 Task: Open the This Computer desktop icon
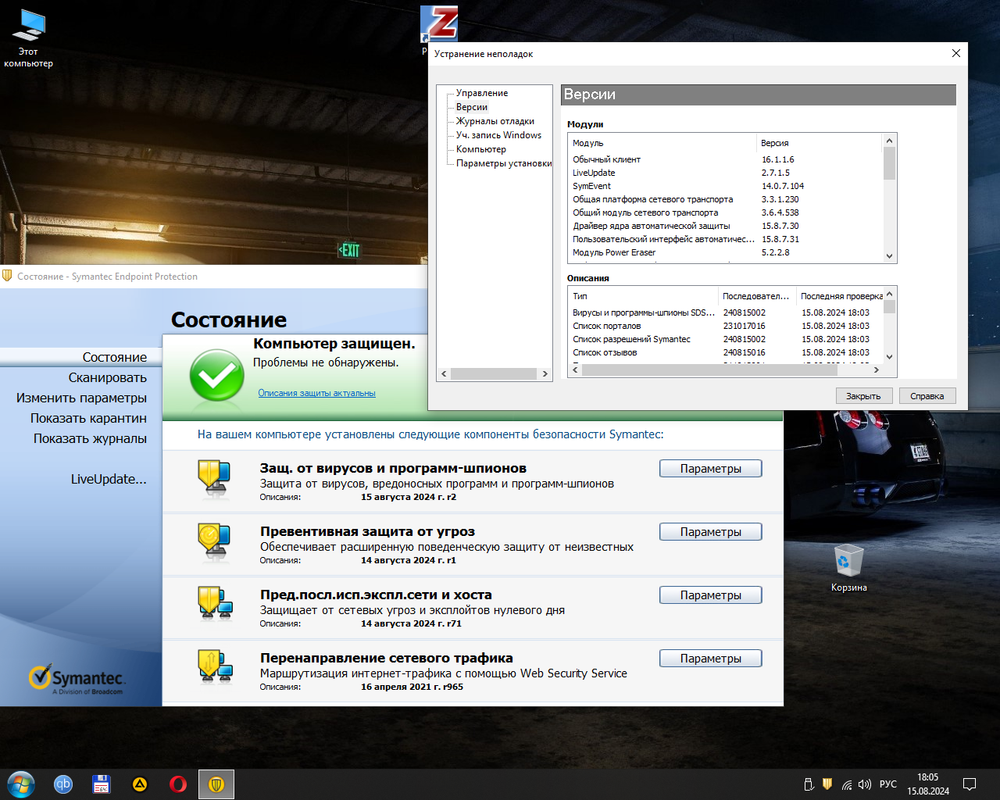coord(28,38)
